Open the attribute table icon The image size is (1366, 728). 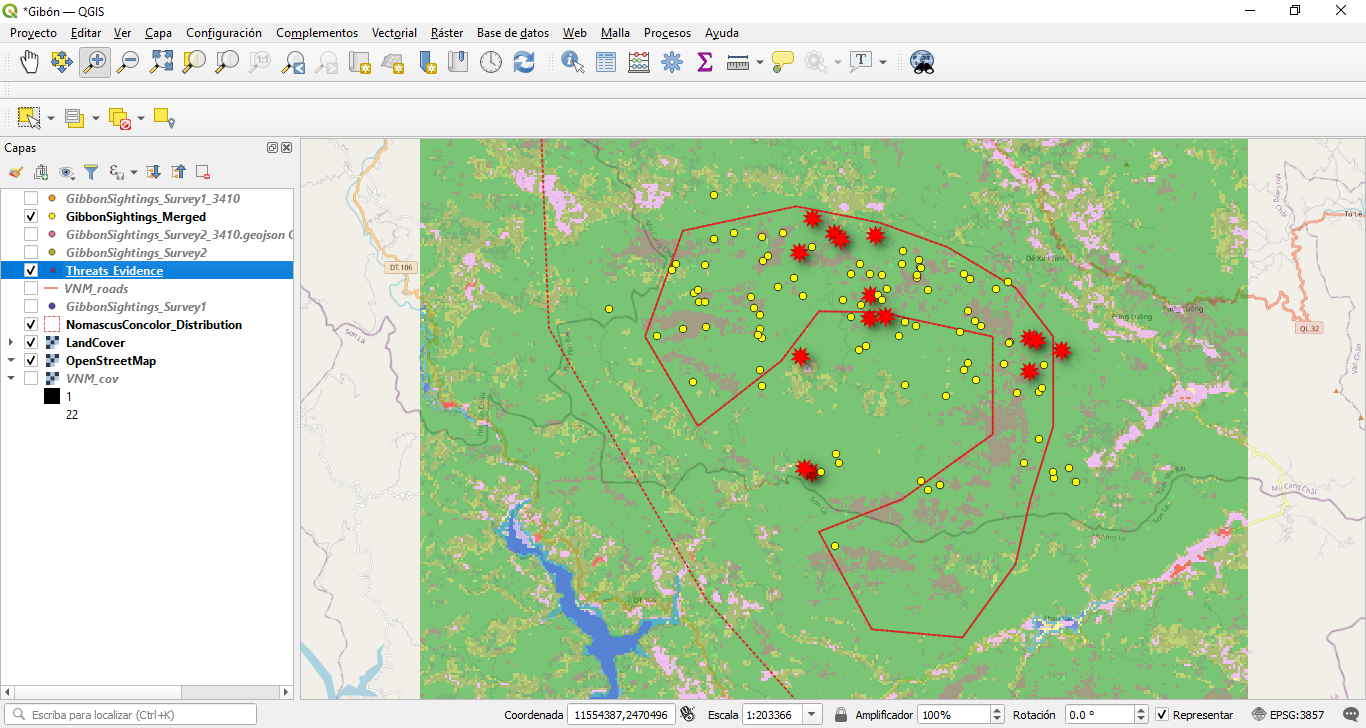tap(606, 62)
